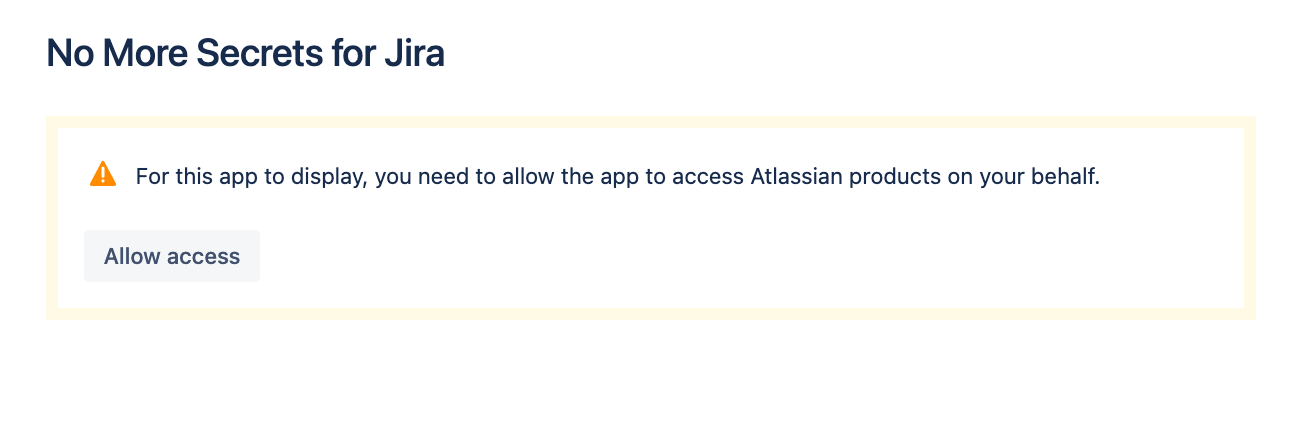The width and height of the screenshot is (1304, 430).
Task: Click the word products in the warning sentence
Action: click(895, 177)
